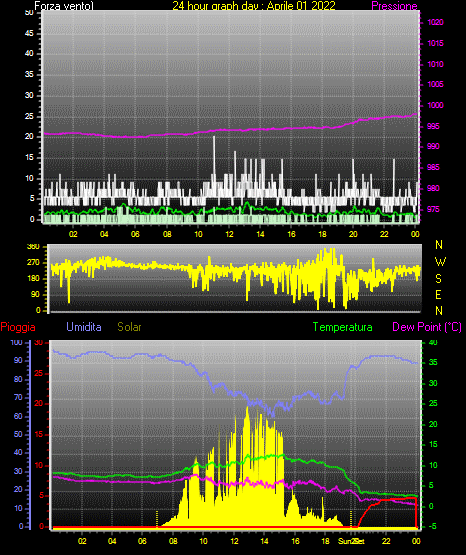Click the 'Sun Set' label on bottom axis
The height and width of the screenshot is (555, 466).
click(x=351, y=541)
